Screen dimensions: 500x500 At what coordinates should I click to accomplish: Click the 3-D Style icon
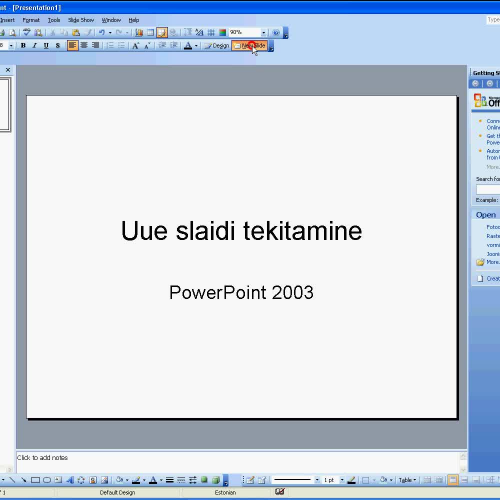tap(216, 480)
